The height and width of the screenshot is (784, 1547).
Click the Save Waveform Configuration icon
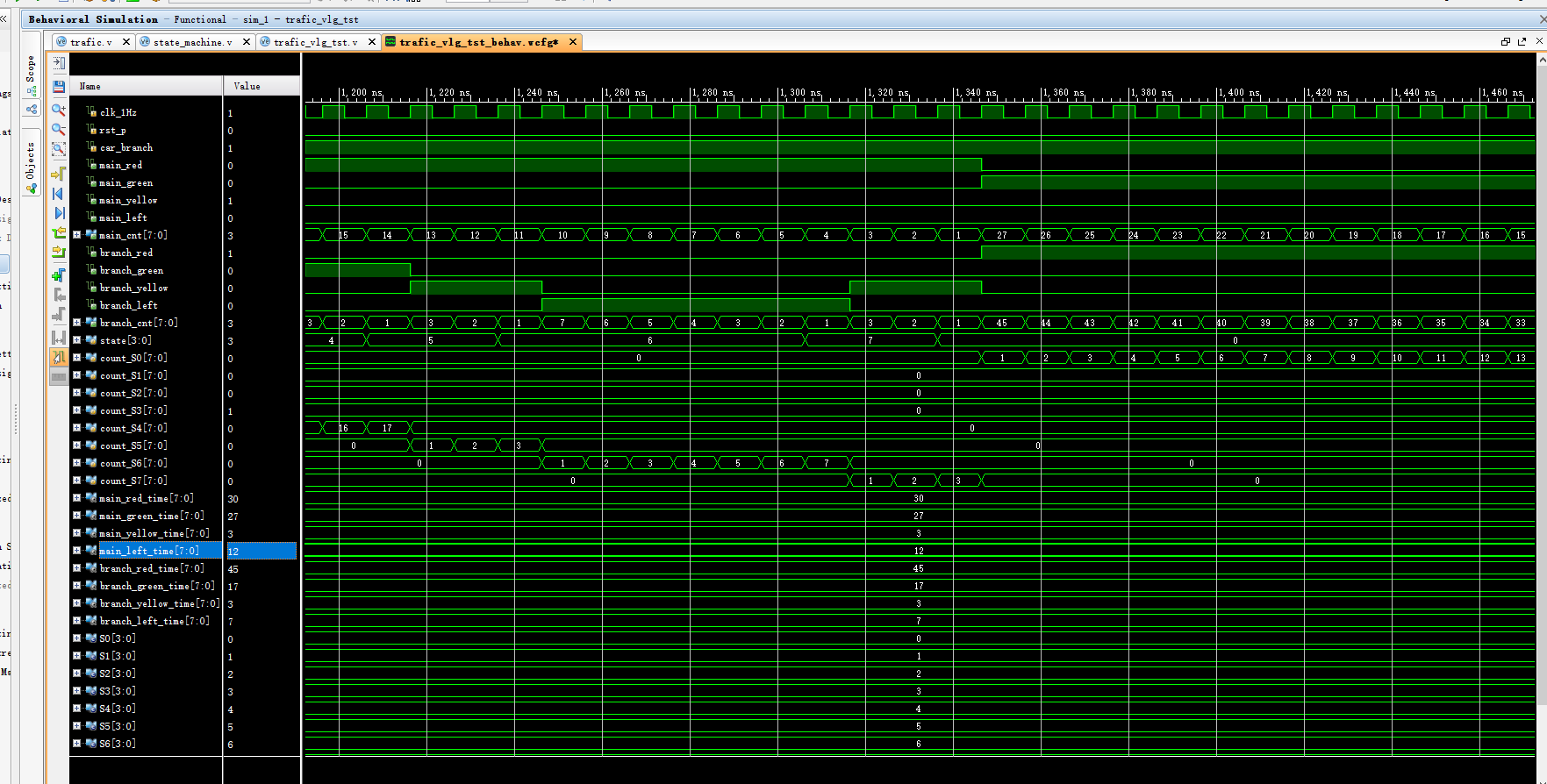(x=59, y=87)
